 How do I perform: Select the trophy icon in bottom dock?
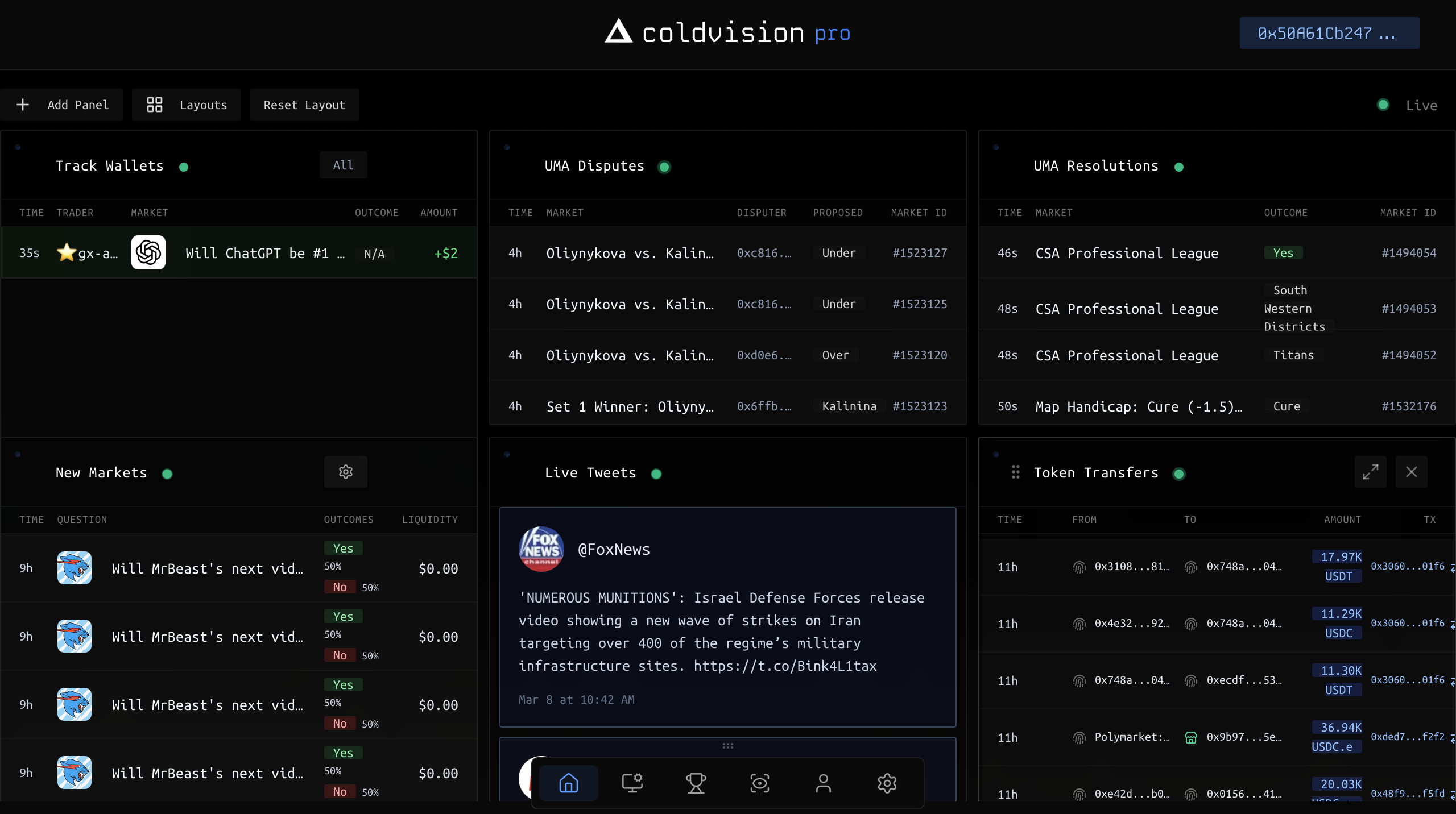[696, 783]
